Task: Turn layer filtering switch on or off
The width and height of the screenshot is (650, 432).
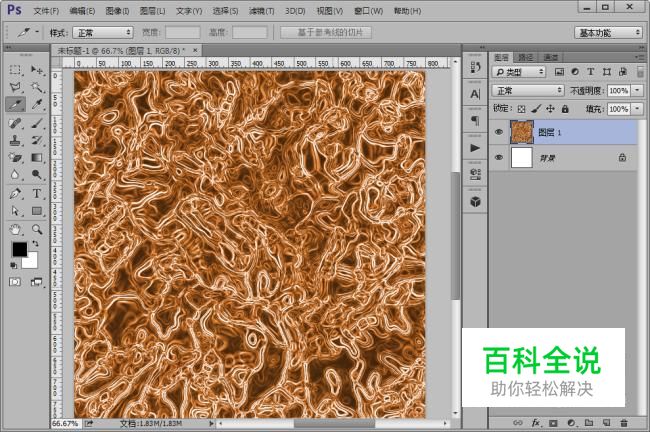Action: coord(640,71)
